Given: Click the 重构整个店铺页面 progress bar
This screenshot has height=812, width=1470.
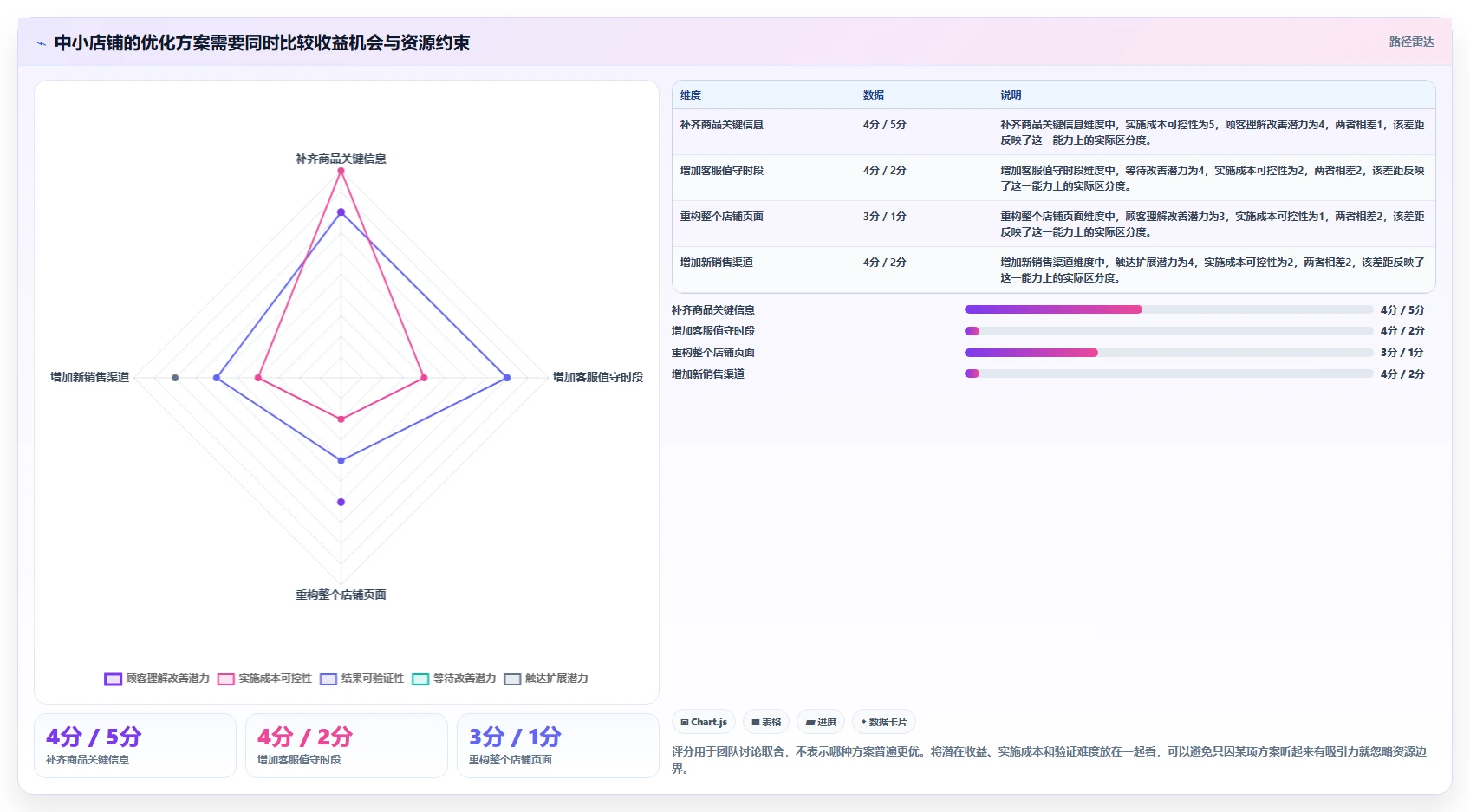Looking at the screenshot, I should [1169, 353].
